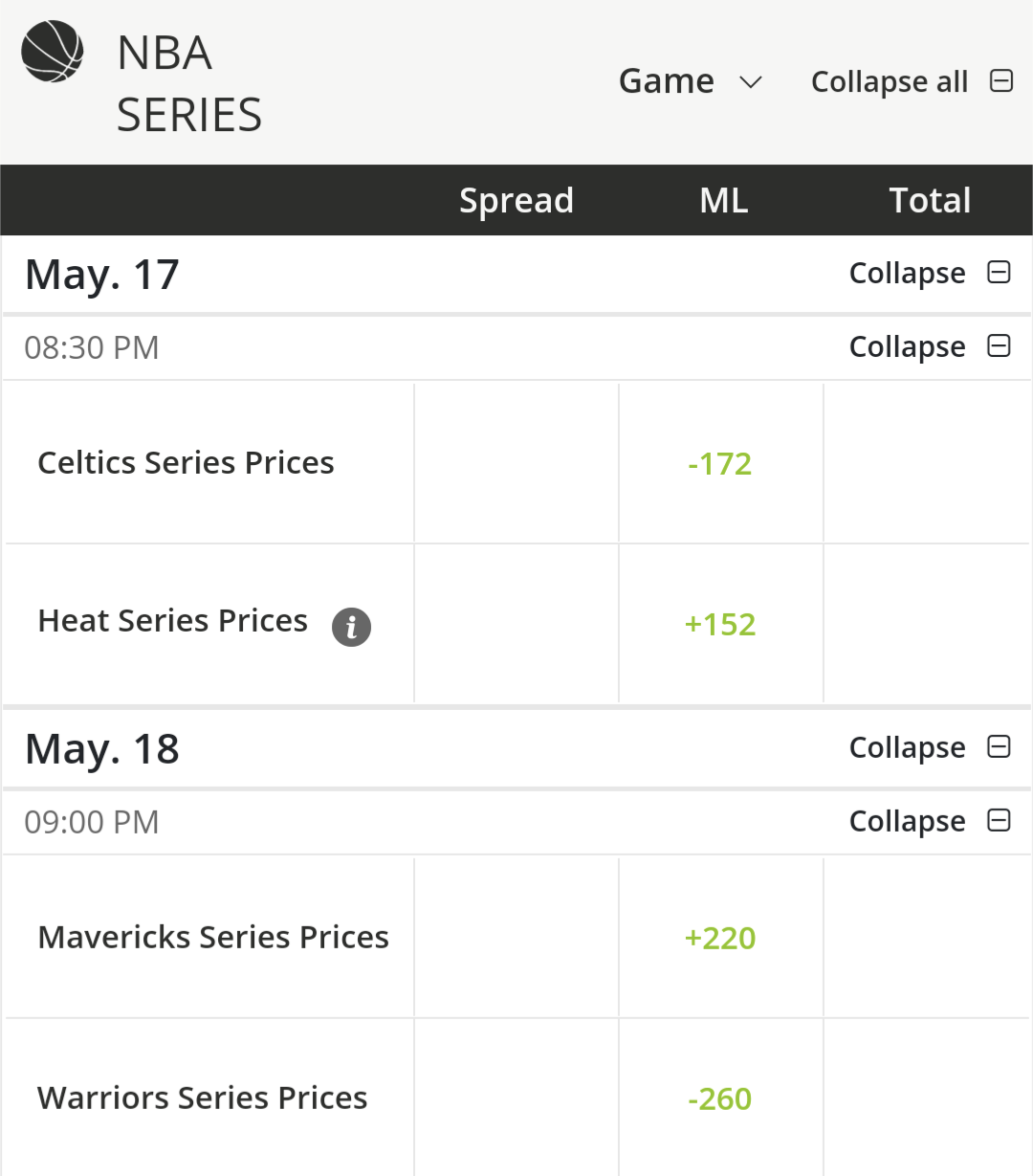Click the Collapse all text link
The width and height of the screenshot is (1033, 1176).
(x=890, y=82)
